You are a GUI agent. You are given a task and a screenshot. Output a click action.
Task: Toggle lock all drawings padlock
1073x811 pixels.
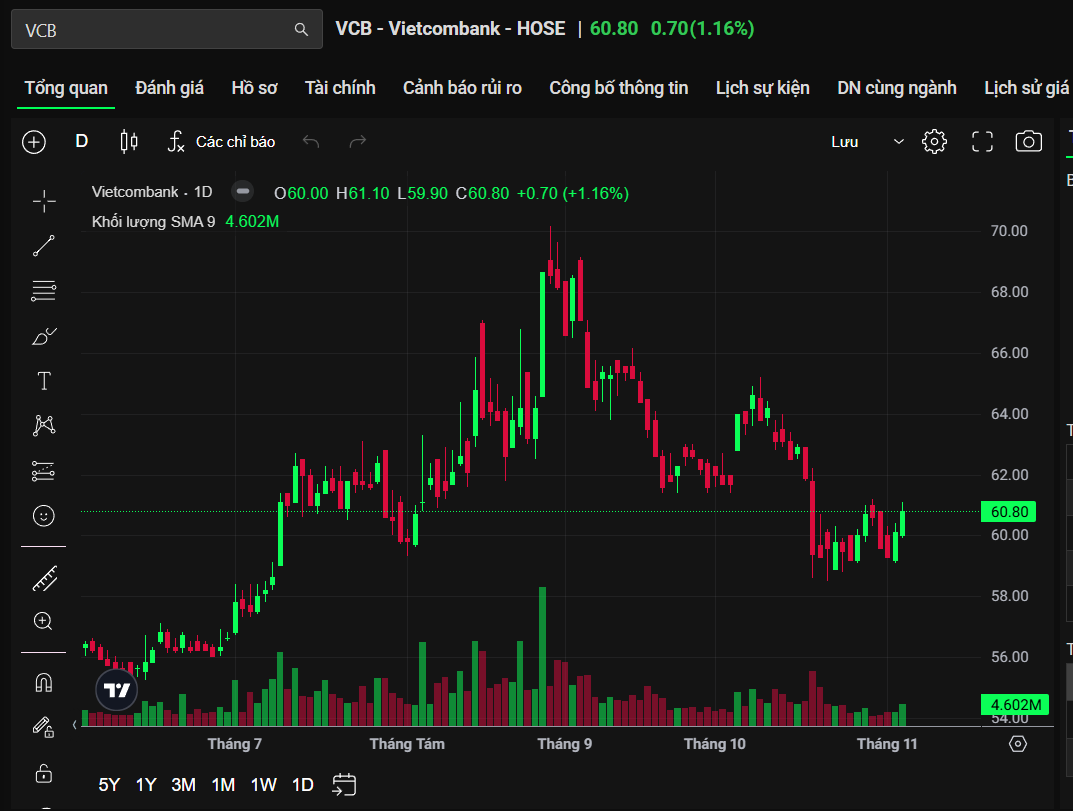pos(44,773)
